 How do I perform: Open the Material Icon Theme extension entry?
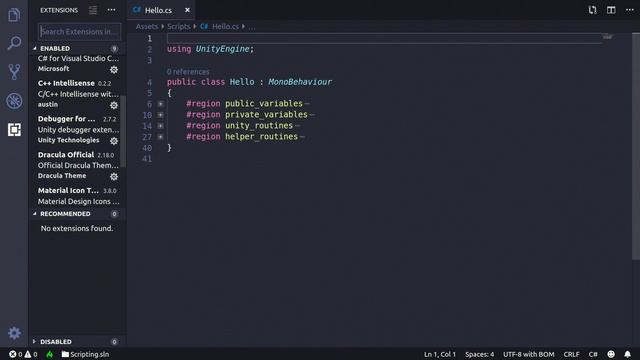[78, 196]
